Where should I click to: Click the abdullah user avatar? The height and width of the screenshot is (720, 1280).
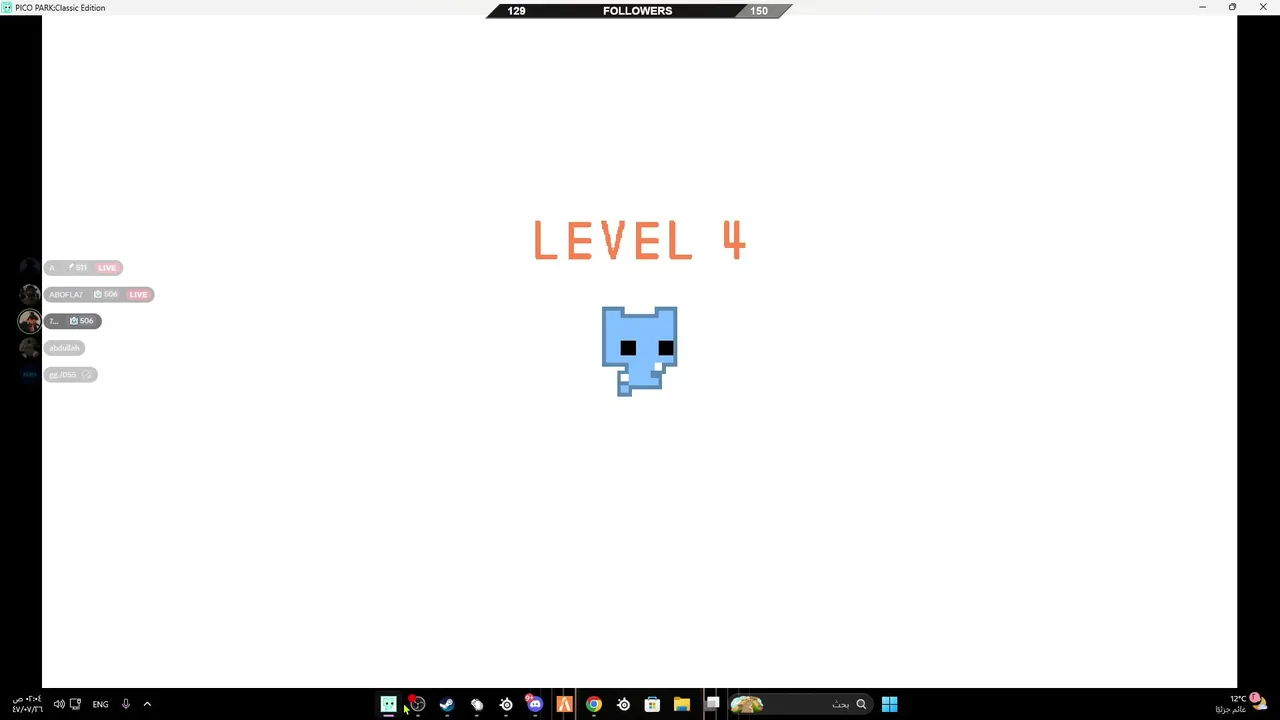click(x=30, y=348)
